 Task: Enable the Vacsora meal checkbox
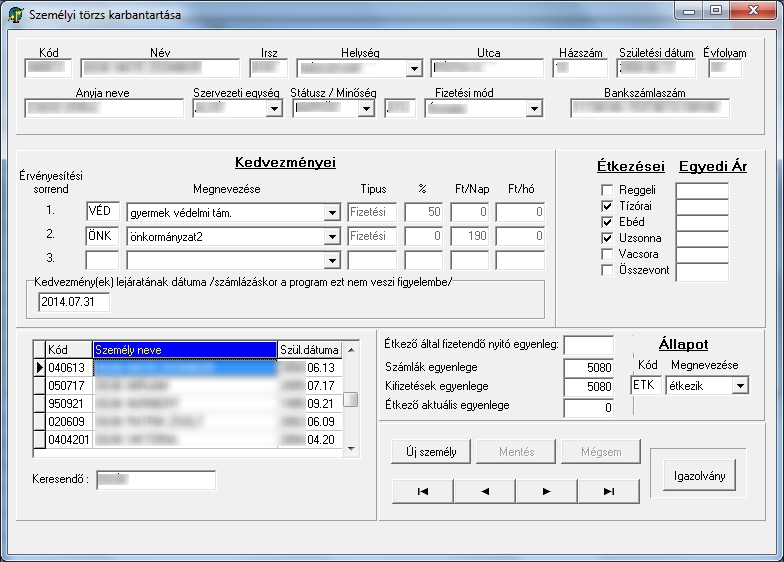(x=607, y=254)
